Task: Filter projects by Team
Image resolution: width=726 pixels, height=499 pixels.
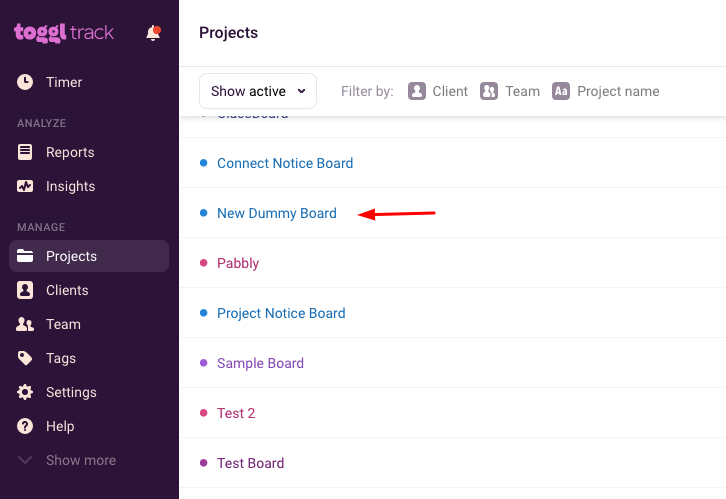Action: [x=510, y=91]
